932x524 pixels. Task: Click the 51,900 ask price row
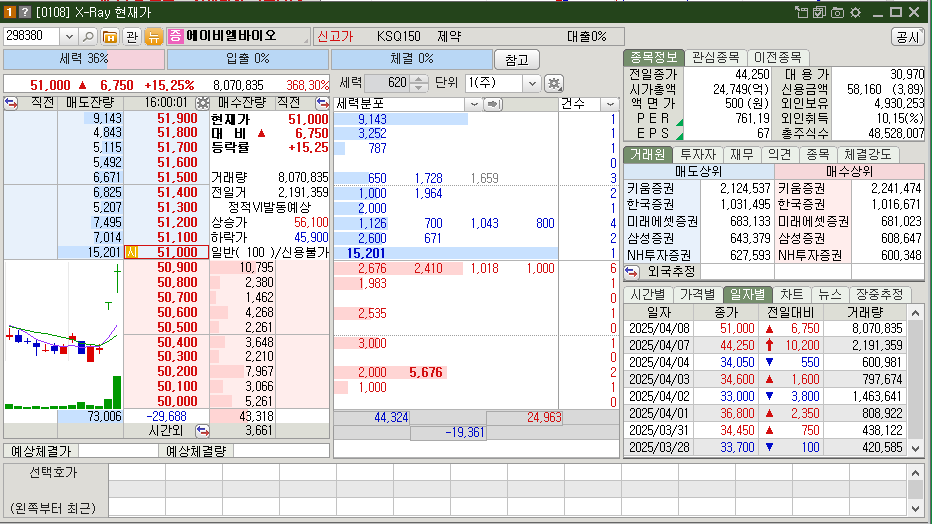click(177, 118)
